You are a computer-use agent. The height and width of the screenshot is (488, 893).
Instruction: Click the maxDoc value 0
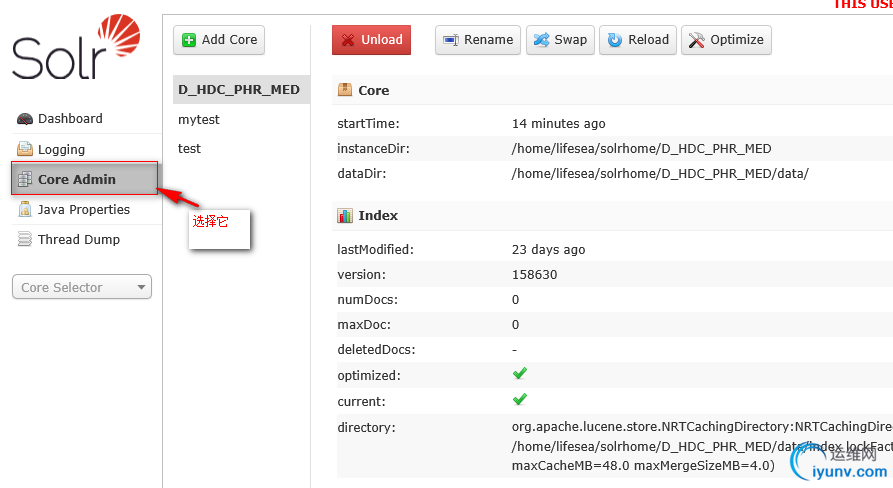coord(515,325)
